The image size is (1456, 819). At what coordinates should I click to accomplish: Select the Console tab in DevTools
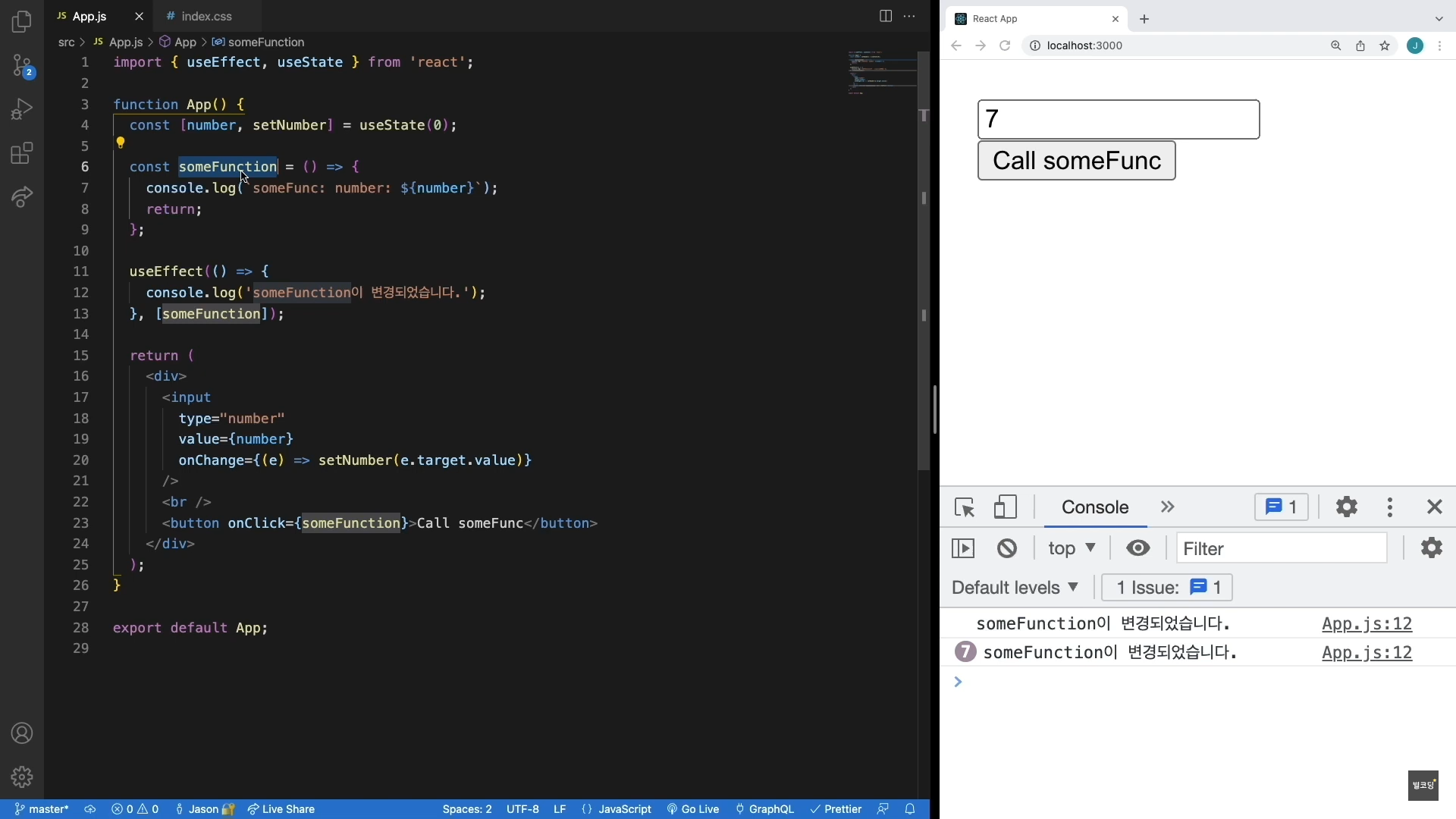coord(1095,507)
